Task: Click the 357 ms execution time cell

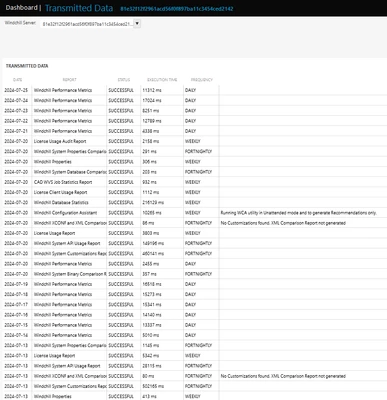Action: (x=149, y=274)
